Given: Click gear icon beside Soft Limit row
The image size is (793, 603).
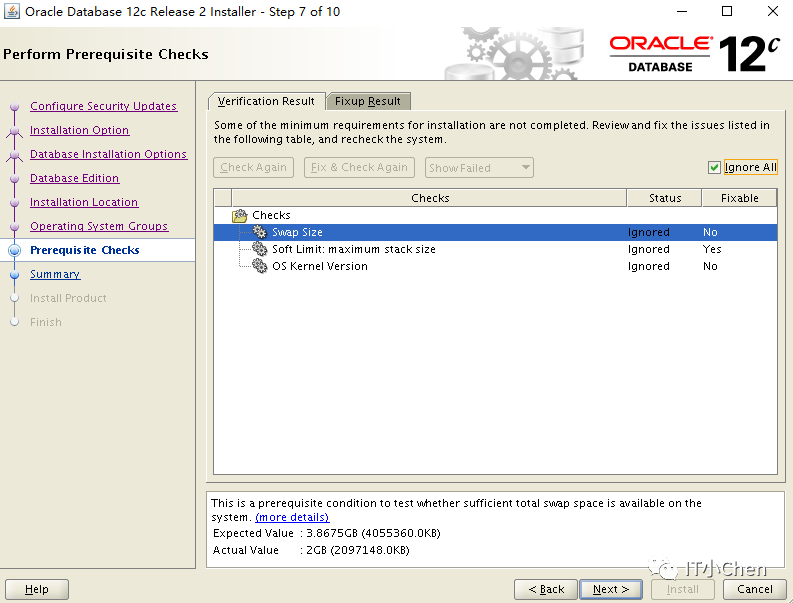Looking at the screenshot, I should [x=259, y=249].
